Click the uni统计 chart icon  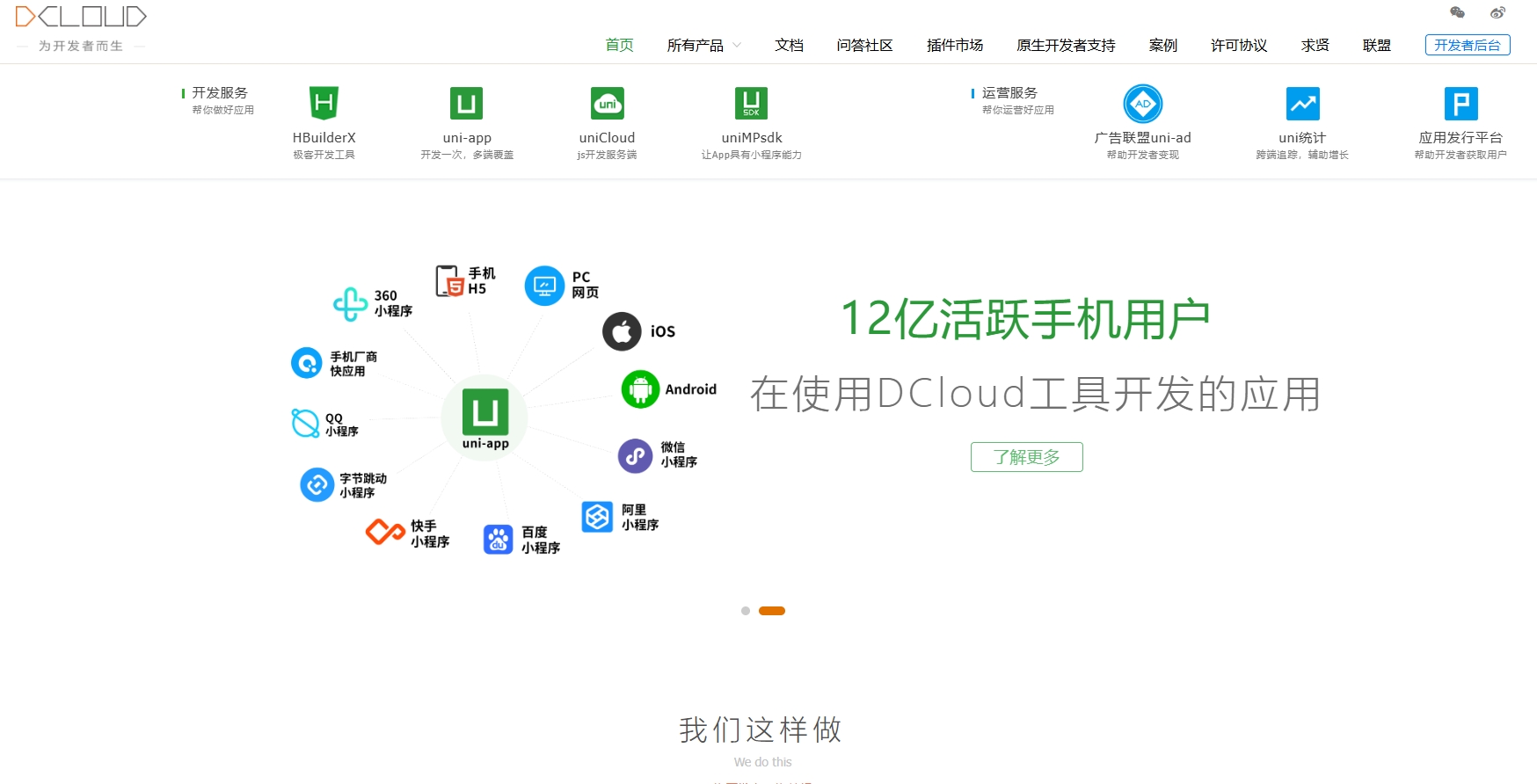[1302, 103]
